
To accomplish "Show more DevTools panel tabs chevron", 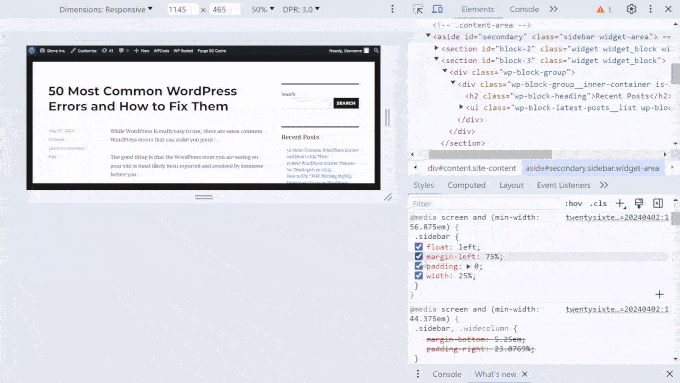I will 553,9.
